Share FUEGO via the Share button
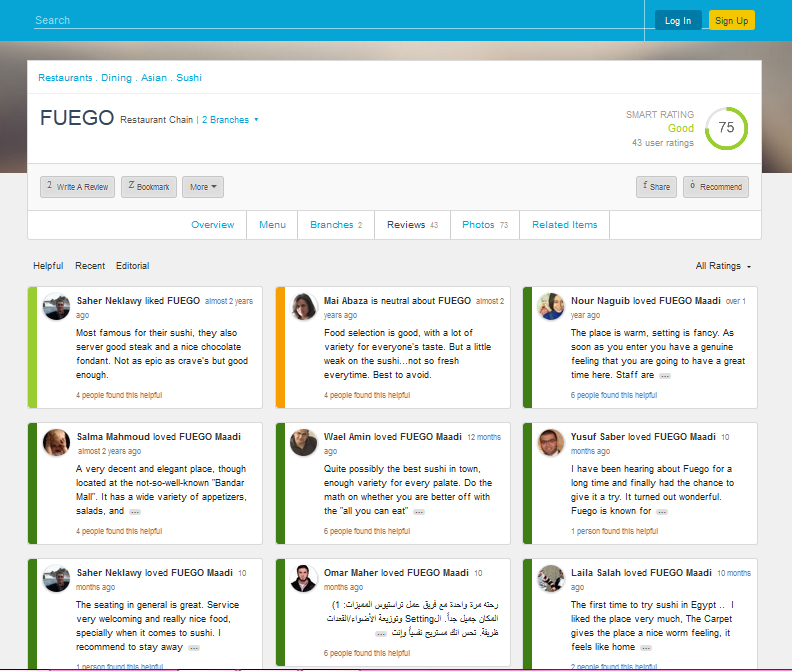Image resolution: width=792 pixels, height=671 pixels. [656, 187]
